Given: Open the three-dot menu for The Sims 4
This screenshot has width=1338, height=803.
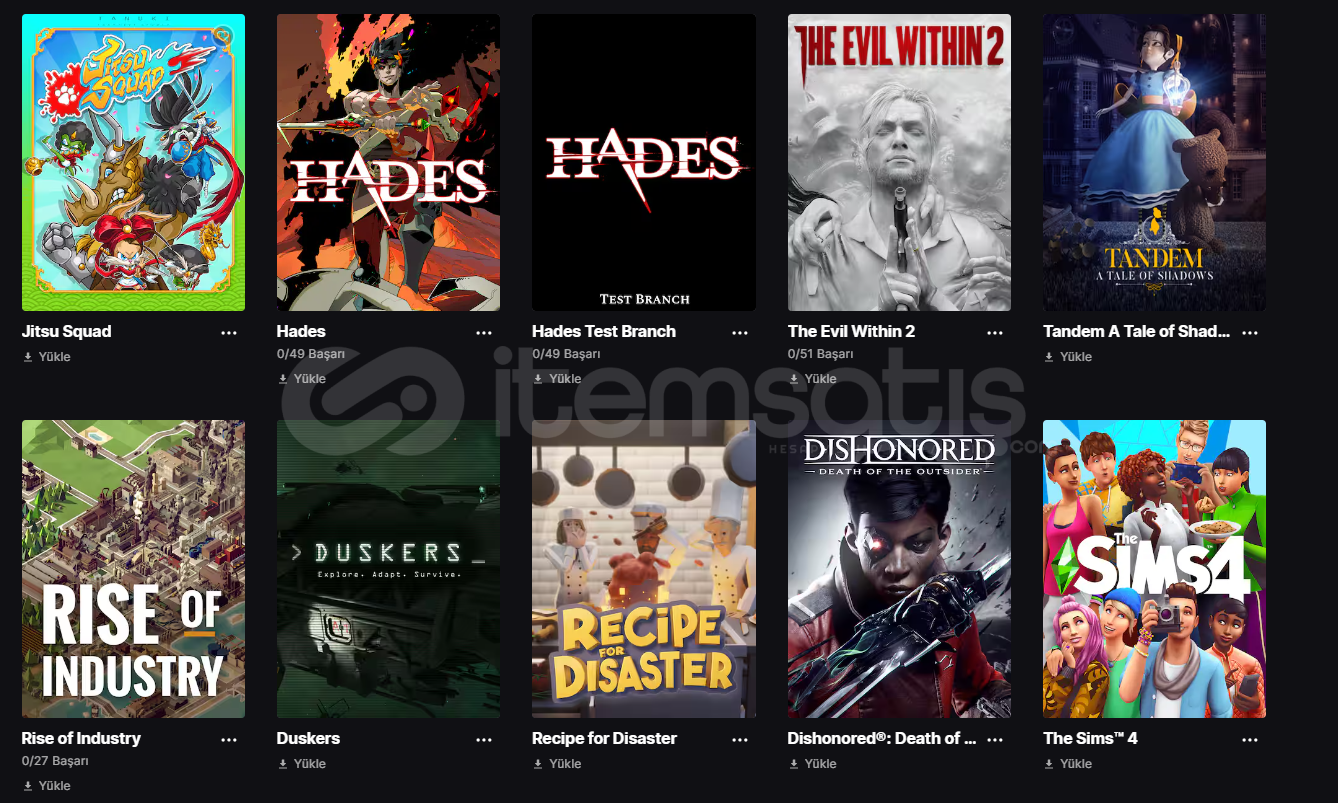Looking at the screenshot, I should 1250,739.
